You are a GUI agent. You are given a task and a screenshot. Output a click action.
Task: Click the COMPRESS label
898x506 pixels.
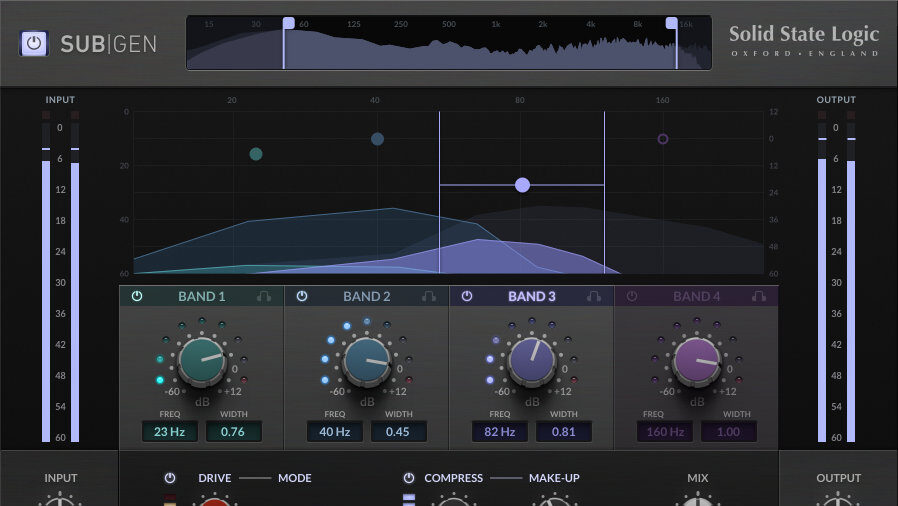pyautogui.click(x=454, y=478)
